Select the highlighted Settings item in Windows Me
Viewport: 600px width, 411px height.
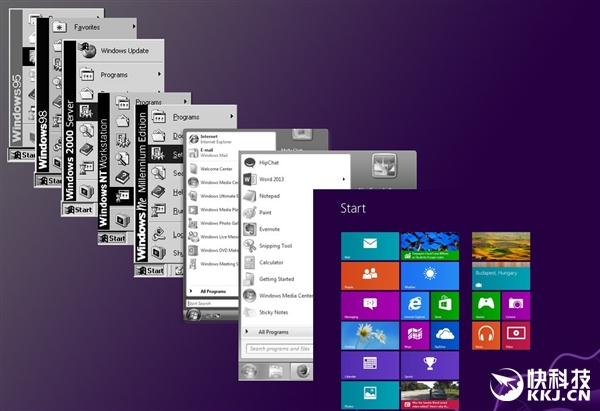coord(166,154)
